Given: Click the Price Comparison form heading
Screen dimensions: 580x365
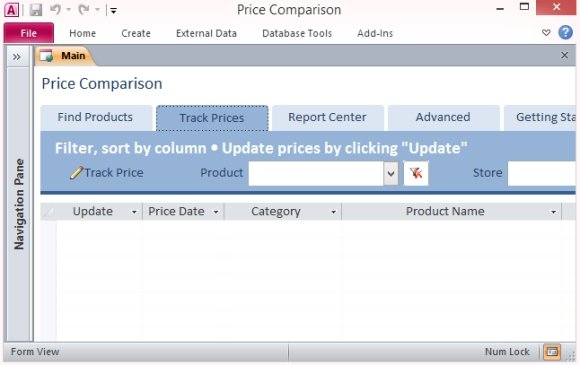Looking at the screenshot, I should [102, 84].
